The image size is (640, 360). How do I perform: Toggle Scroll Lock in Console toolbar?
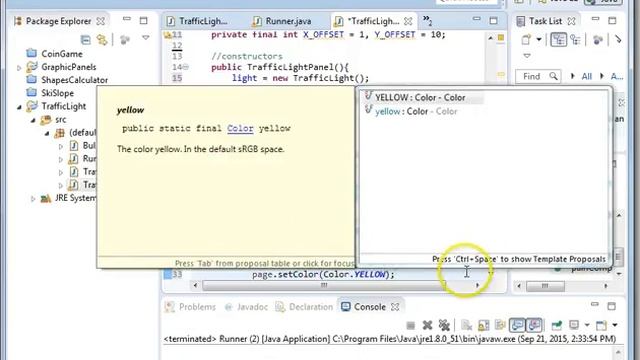483,325
